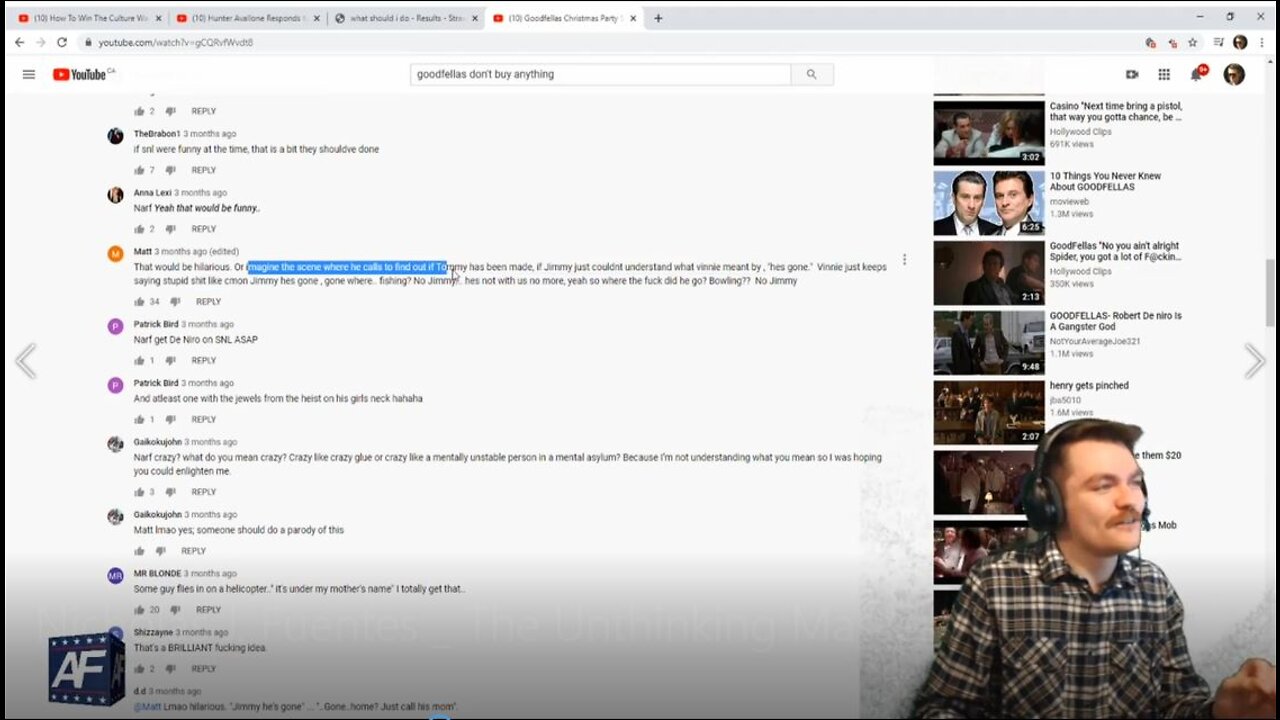
Task: Open the YouTube hamburger guide menu
Action: (29, 74)
